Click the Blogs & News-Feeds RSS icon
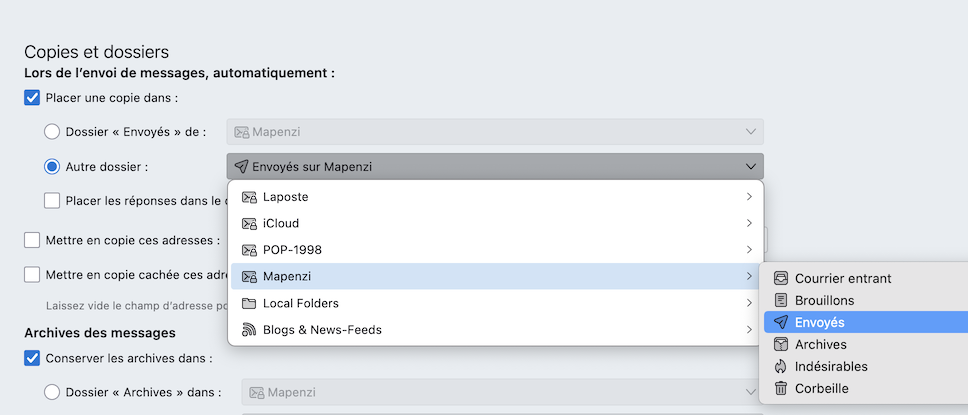The width and height of the screenshot is (968, 415). [x=249, y=330]
